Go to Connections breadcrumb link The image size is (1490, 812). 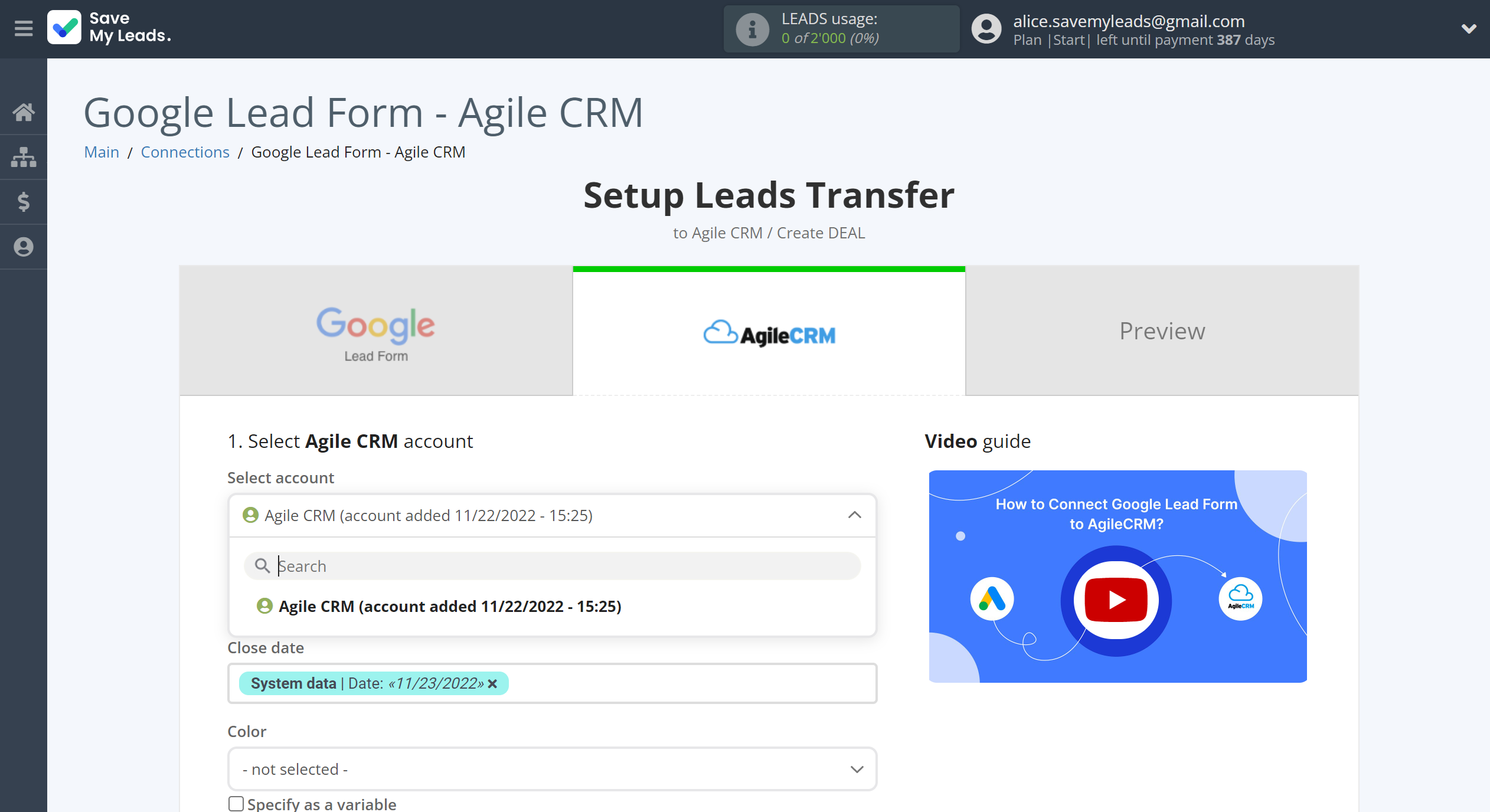tap(185, 152)
